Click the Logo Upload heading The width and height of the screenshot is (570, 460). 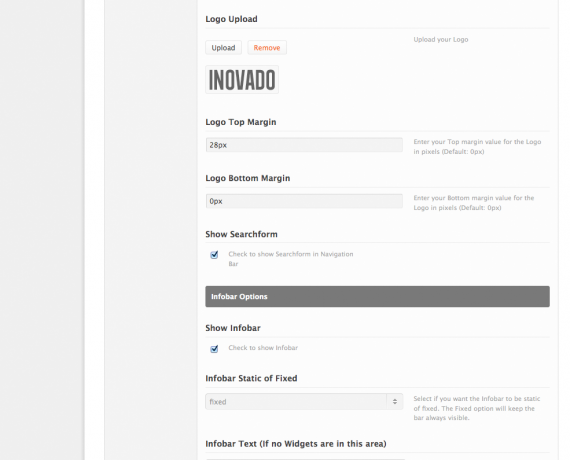coord(231,19)
